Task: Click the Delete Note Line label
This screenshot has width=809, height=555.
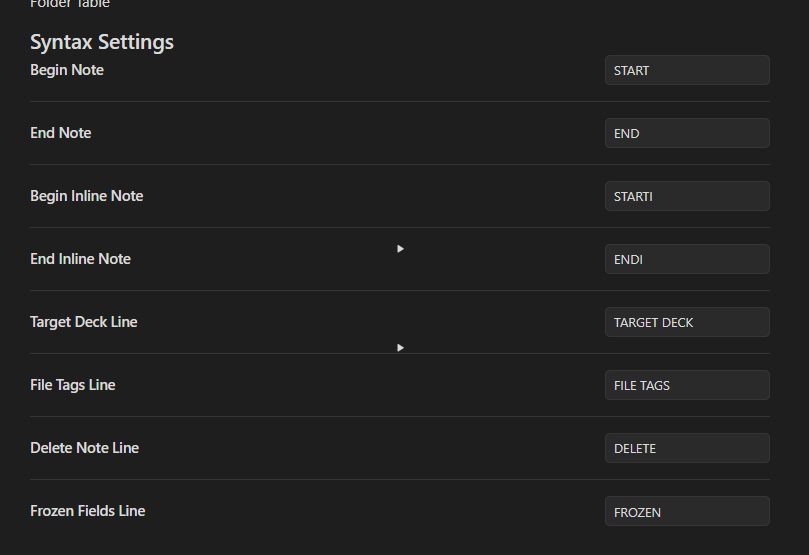Action: coord(85,448)
